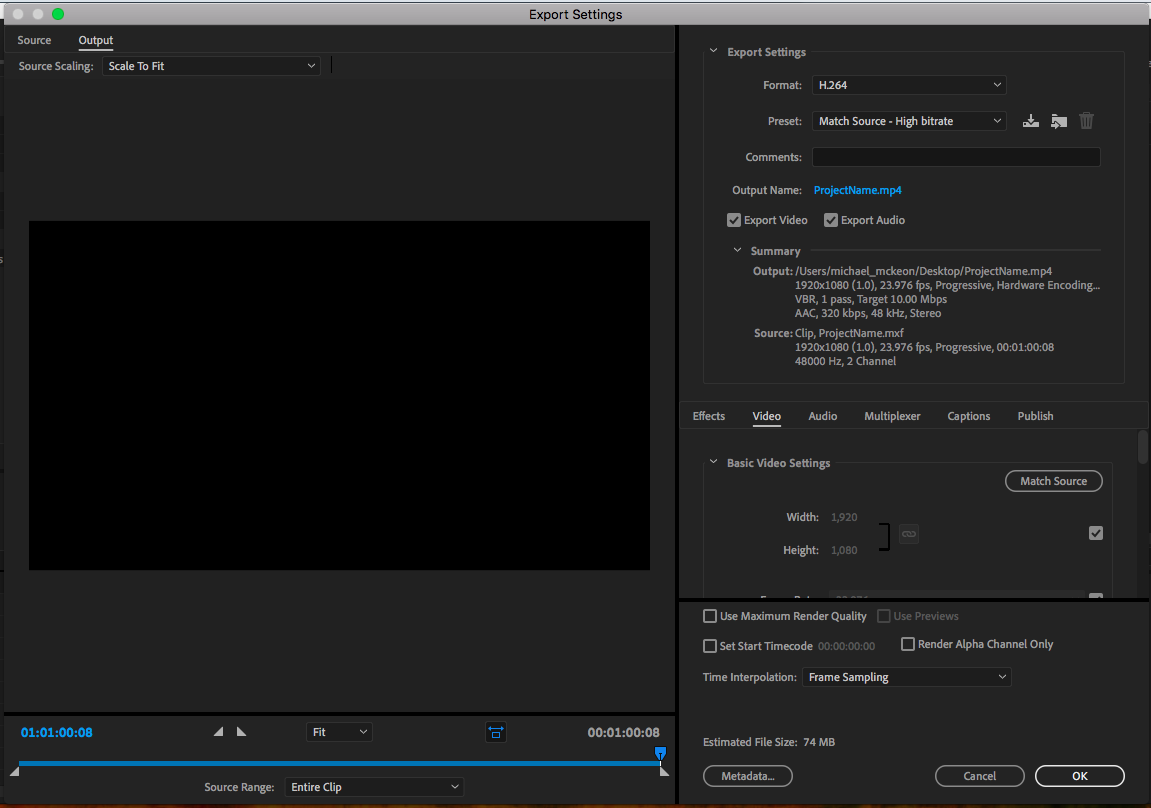Click the width-height link chain icon
This screenshot has width=1151, height=808.
pyautogui.click(x=909, y=534)
